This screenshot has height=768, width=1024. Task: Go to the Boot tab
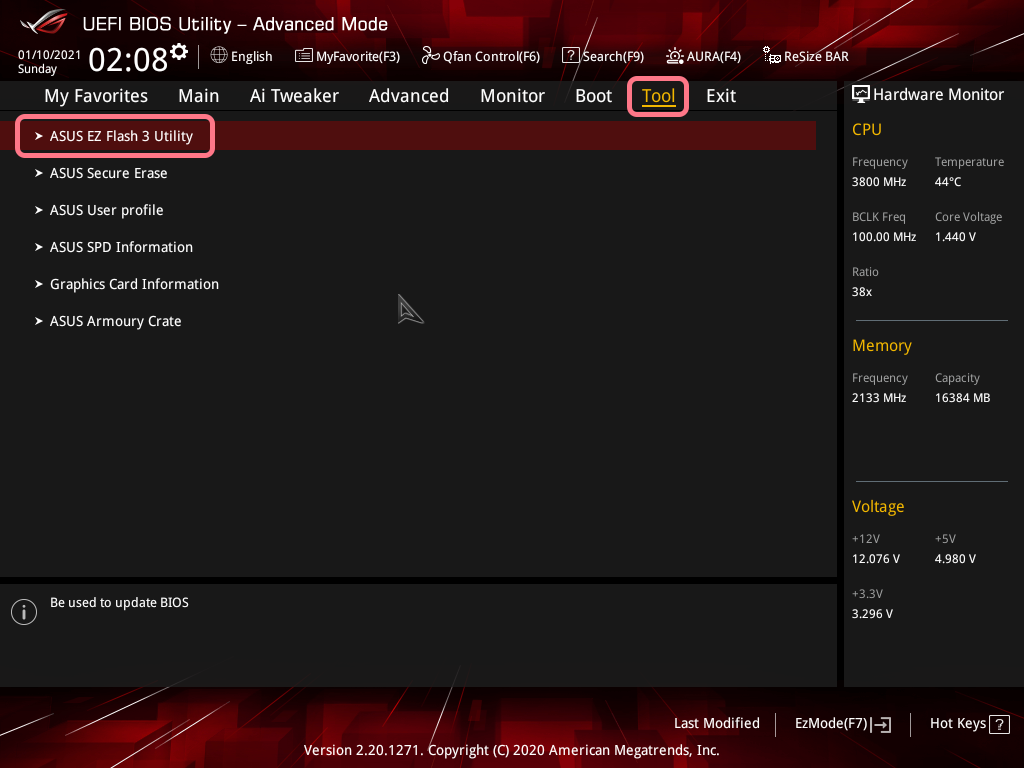[x=594, y=96]
